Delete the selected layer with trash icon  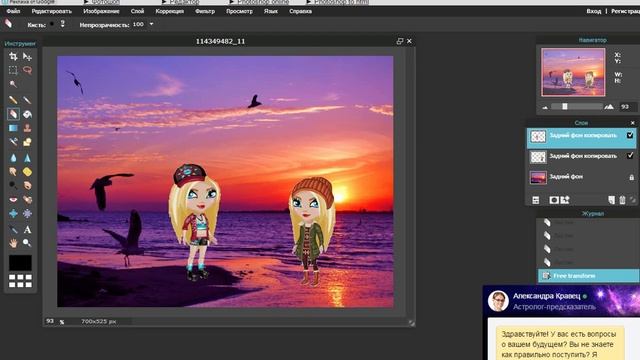622,200
